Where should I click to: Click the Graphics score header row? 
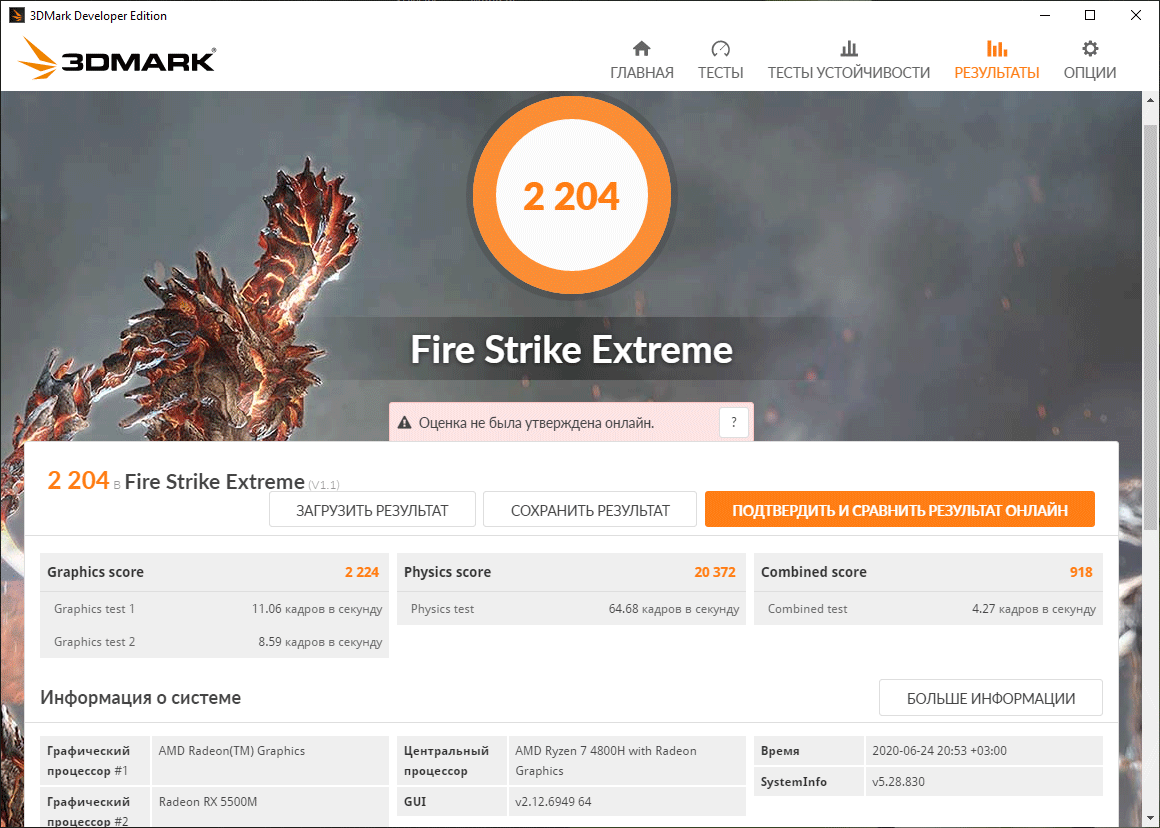tap(214, 572)
